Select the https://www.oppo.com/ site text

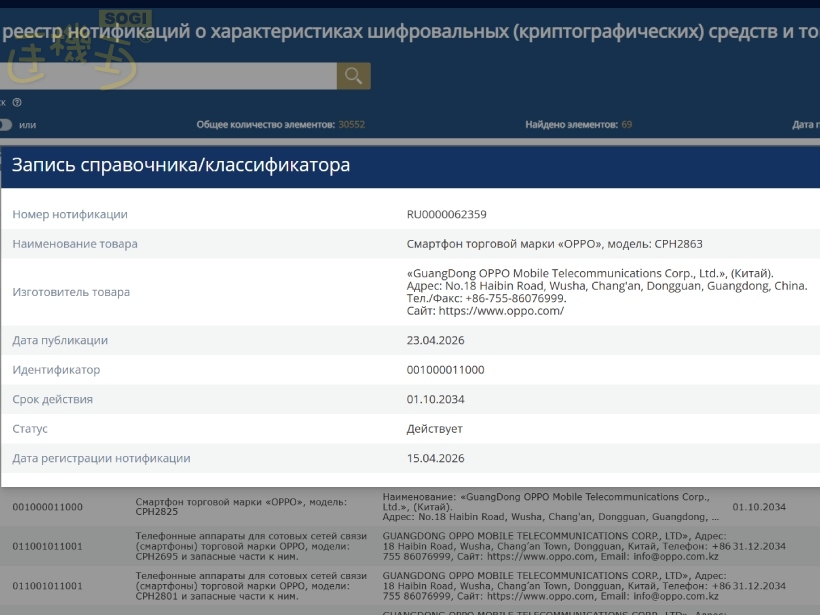click(501, 311)
